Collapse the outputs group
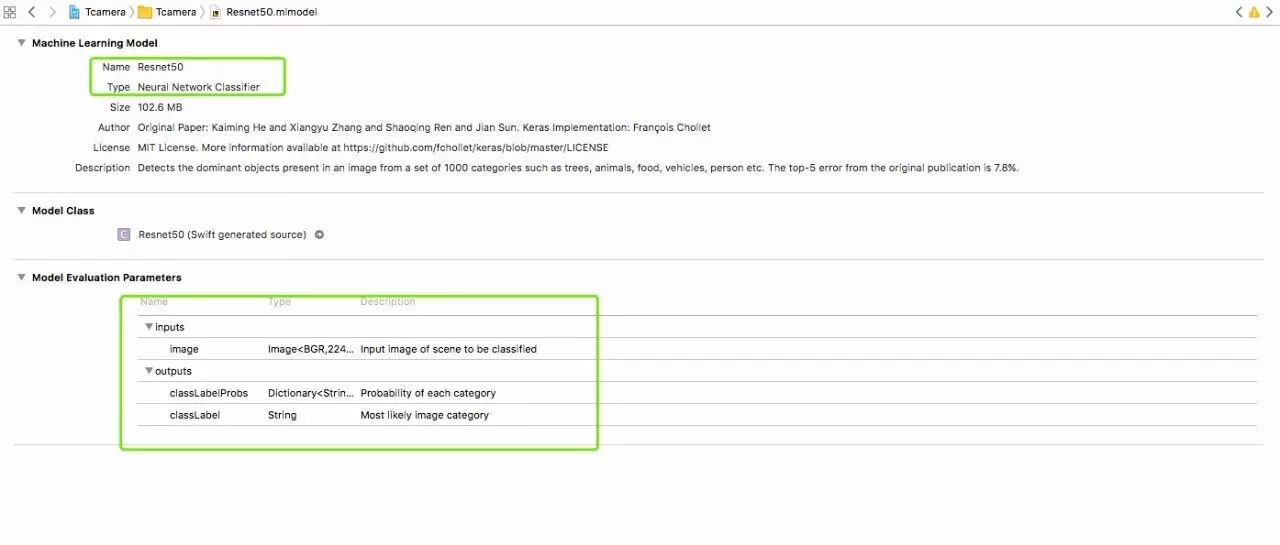The height and width of the screenshot is (545, 1280). [149, 371]
